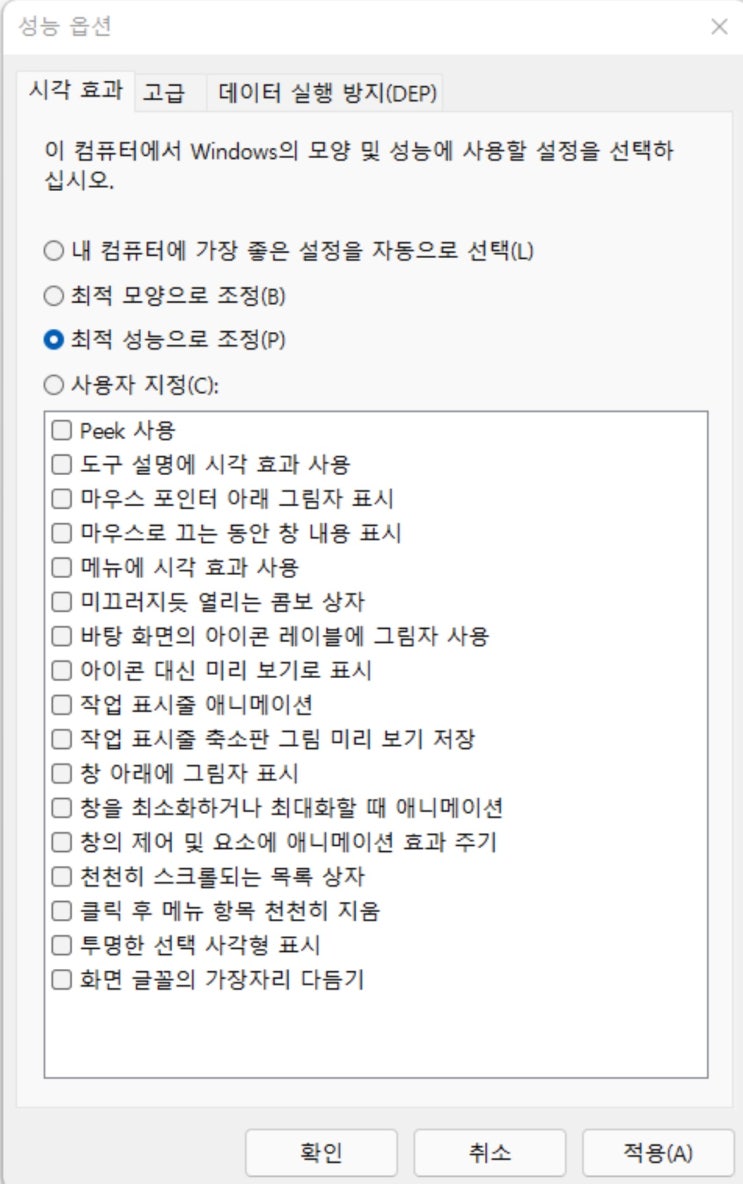Image resolution: width=743 pixels, height=1184 pixels.
Task: Click the 취소 button
Action: (x=491, y=1152)
